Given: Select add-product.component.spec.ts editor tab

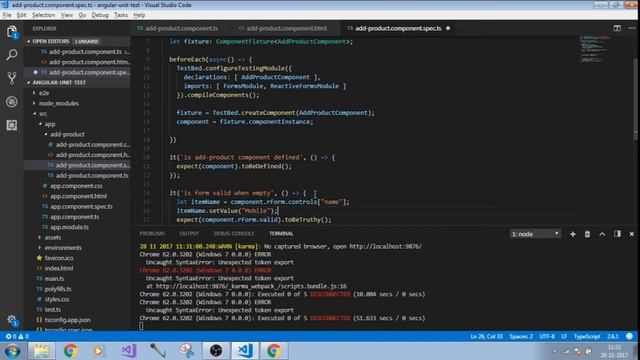Looking at the screenshot, I should [x=398, y=28].
